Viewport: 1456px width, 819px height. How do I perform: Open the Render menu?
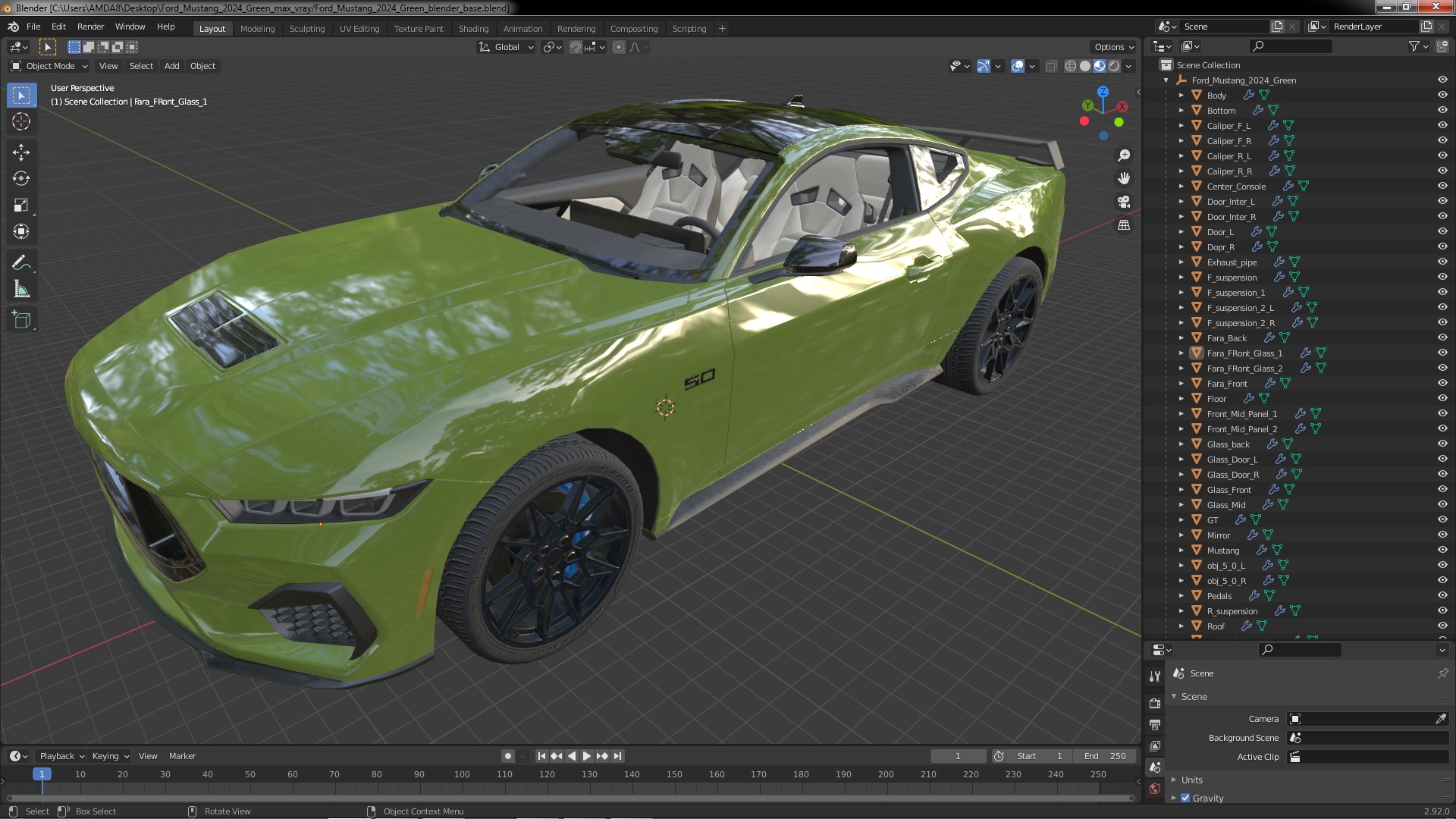pyautogui.click(x=90, y=27)
